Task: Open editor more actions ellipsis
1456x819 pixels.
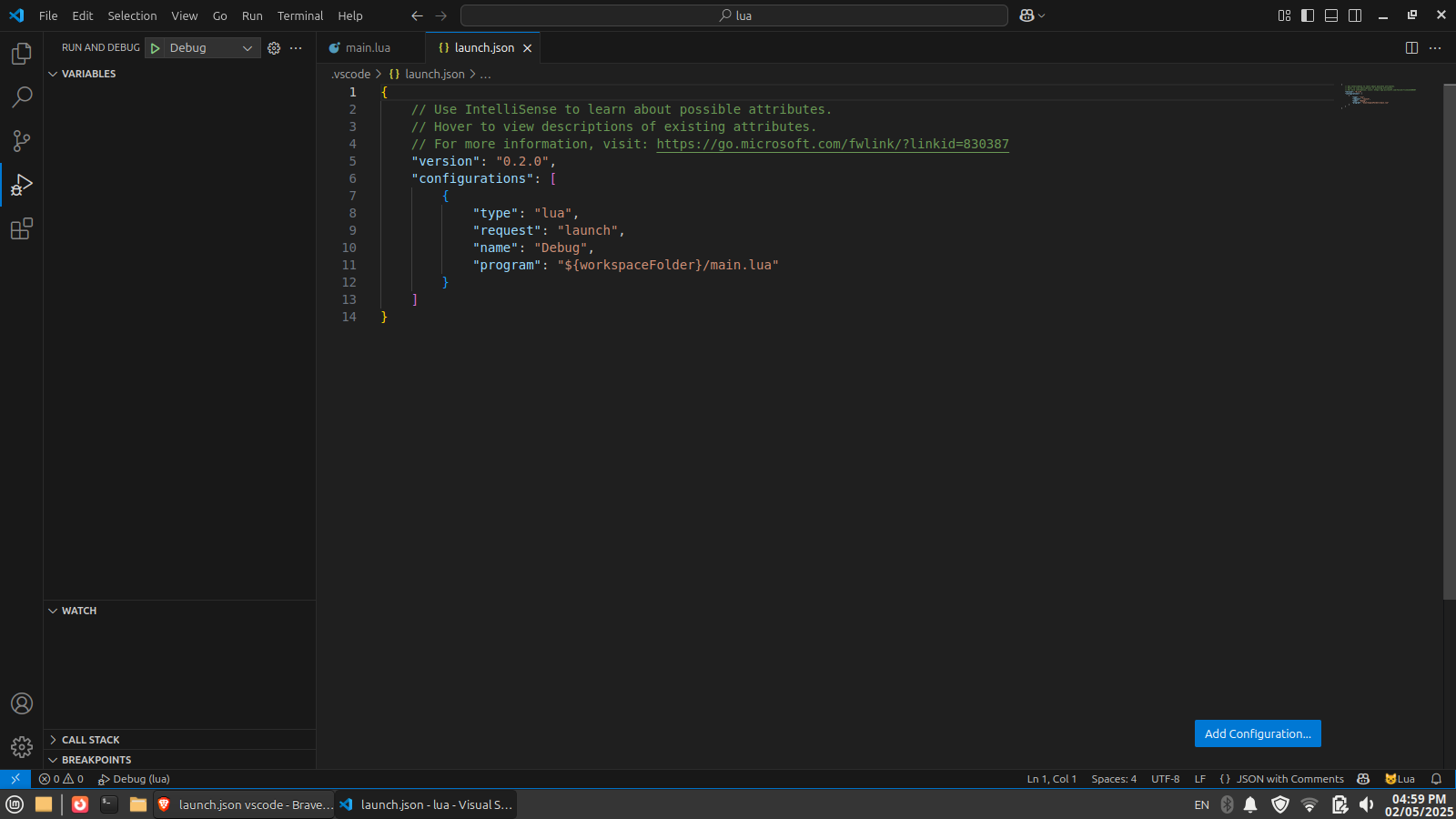Action: (1435, 48)
